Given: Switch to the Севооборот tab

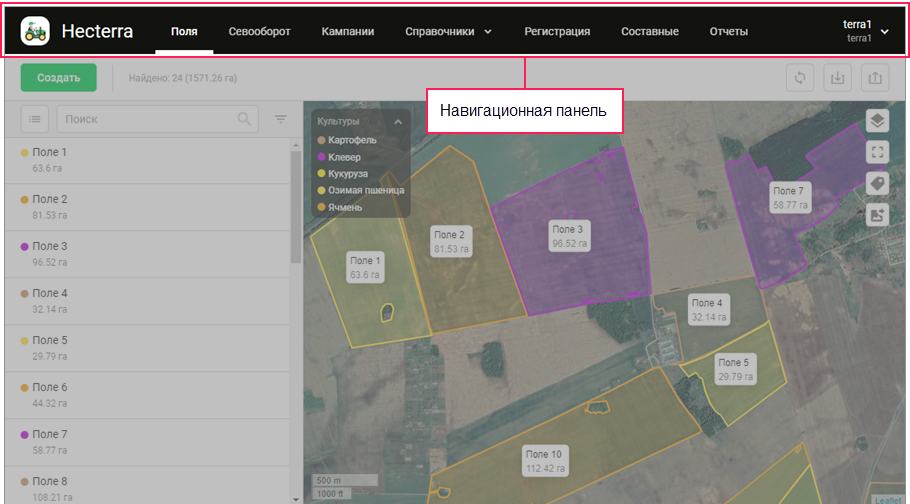Looking at the screenshot, I should (x=259, y=31).
